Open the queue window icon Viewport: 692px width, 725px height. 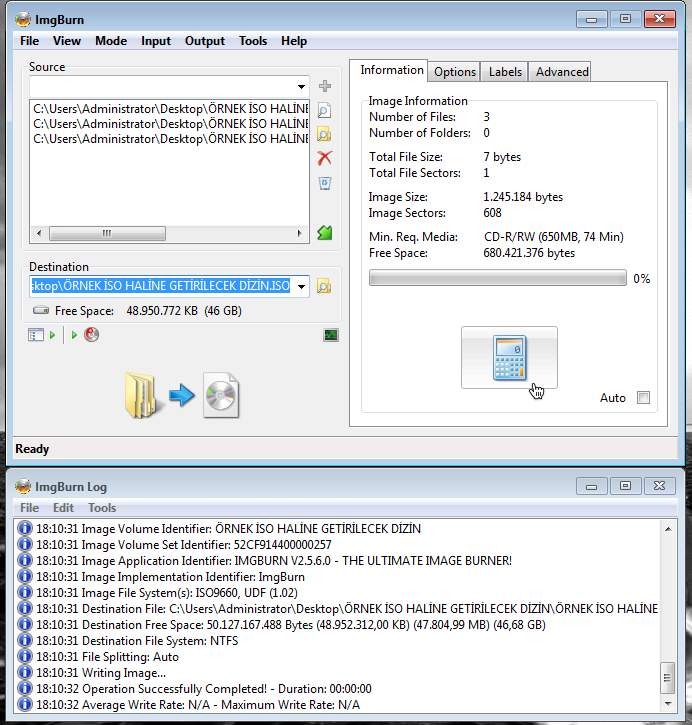click(36, 334)
